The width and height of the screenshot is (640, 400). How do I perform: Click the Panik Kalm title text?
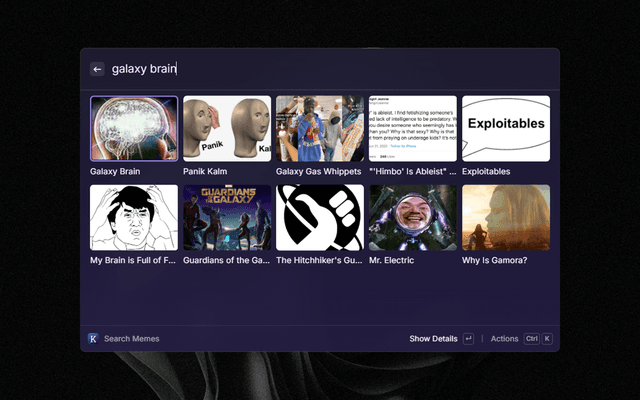tap(205, 171)
